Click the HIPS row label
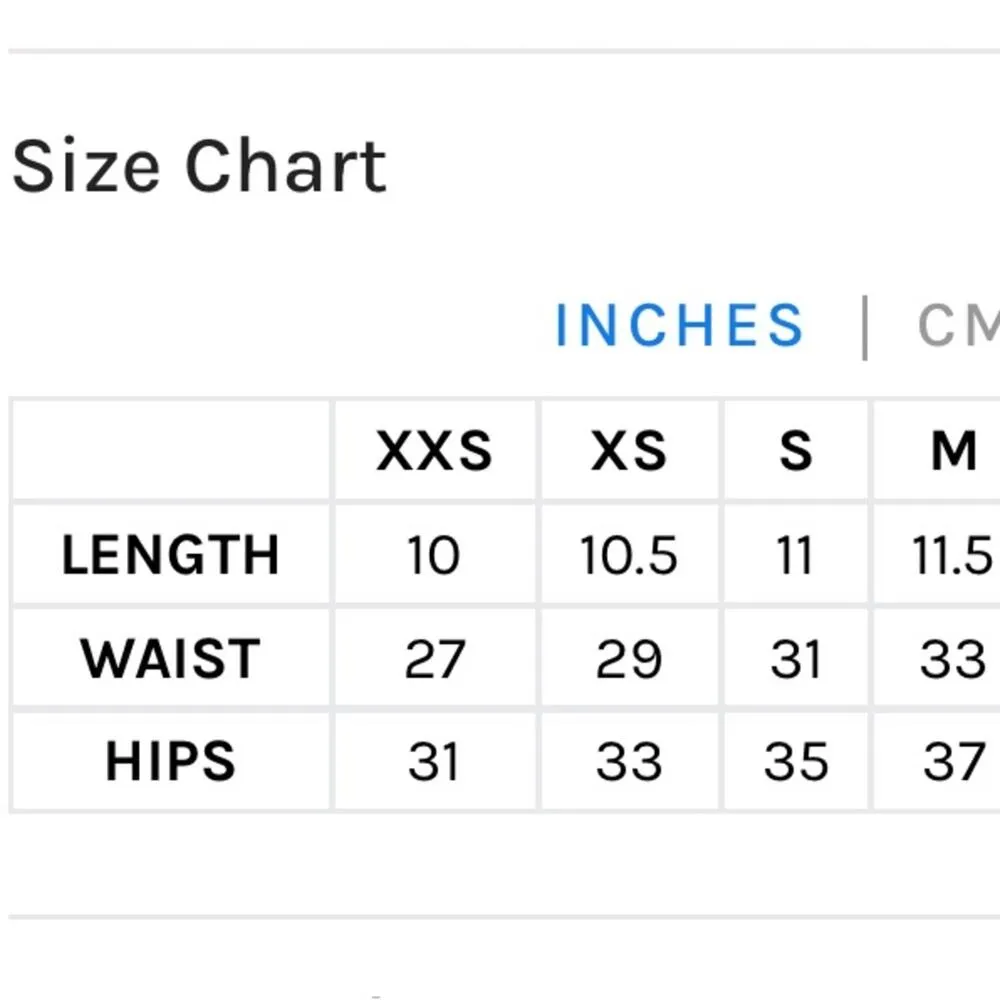The height and width of the screenshot is (1000, 1000). 171,762
